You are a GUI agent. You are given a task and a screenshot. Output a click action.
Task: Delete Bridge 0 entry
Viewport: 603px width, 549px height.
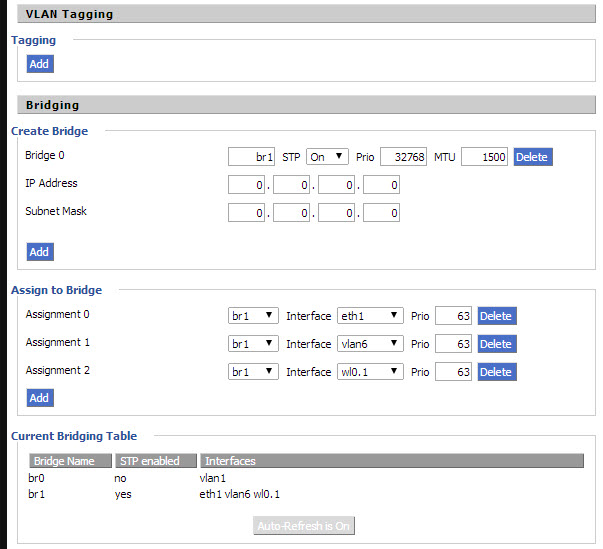pos(533,157)
